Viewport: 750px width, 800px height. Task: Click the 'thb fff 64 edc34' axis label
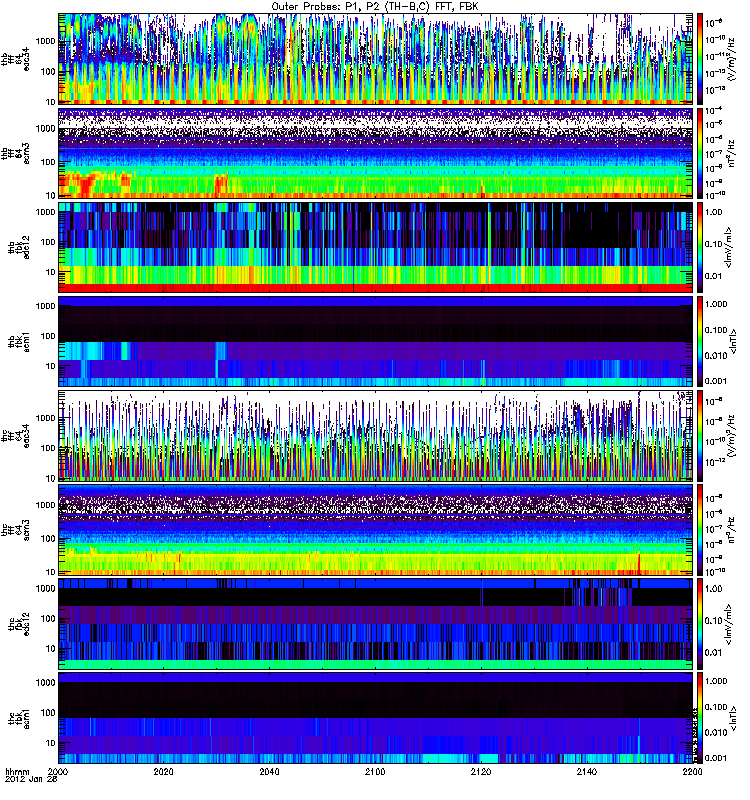click(x=20, y=58)
